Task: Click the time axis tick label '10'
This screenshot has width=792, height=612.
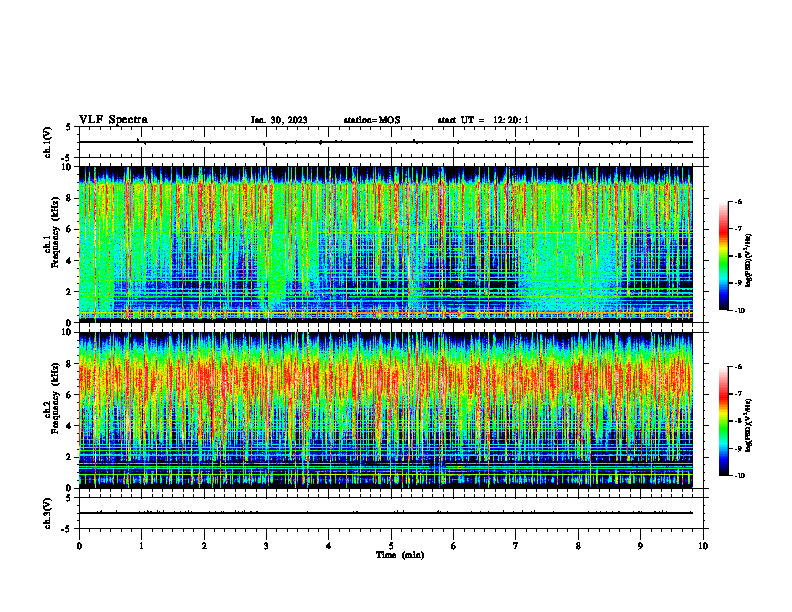Action: click(703, 546)
